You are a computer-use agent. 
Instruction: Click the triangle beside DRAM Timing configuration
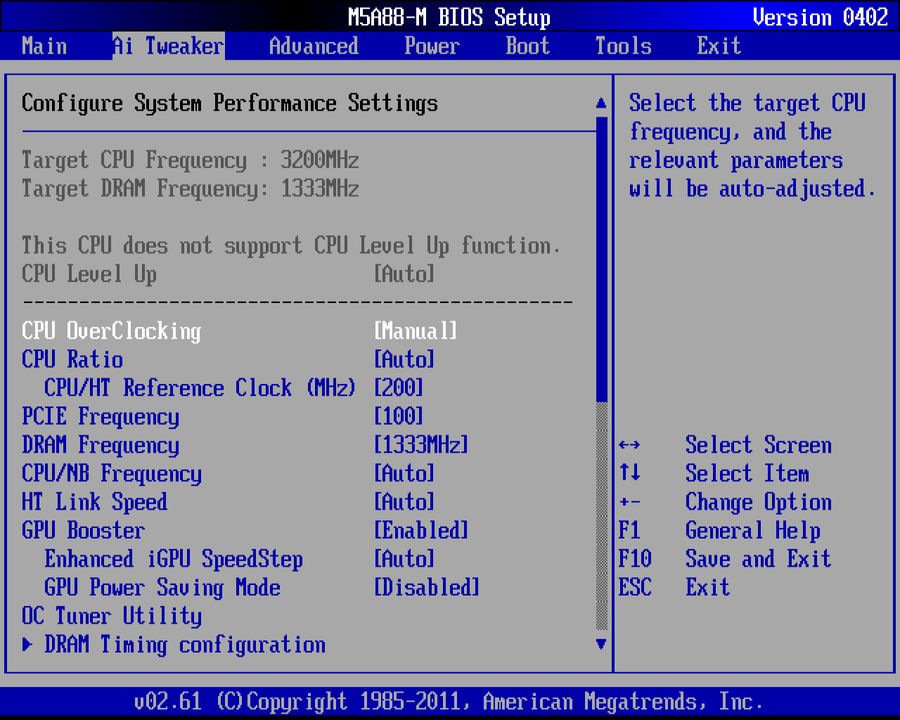[26, 645]
